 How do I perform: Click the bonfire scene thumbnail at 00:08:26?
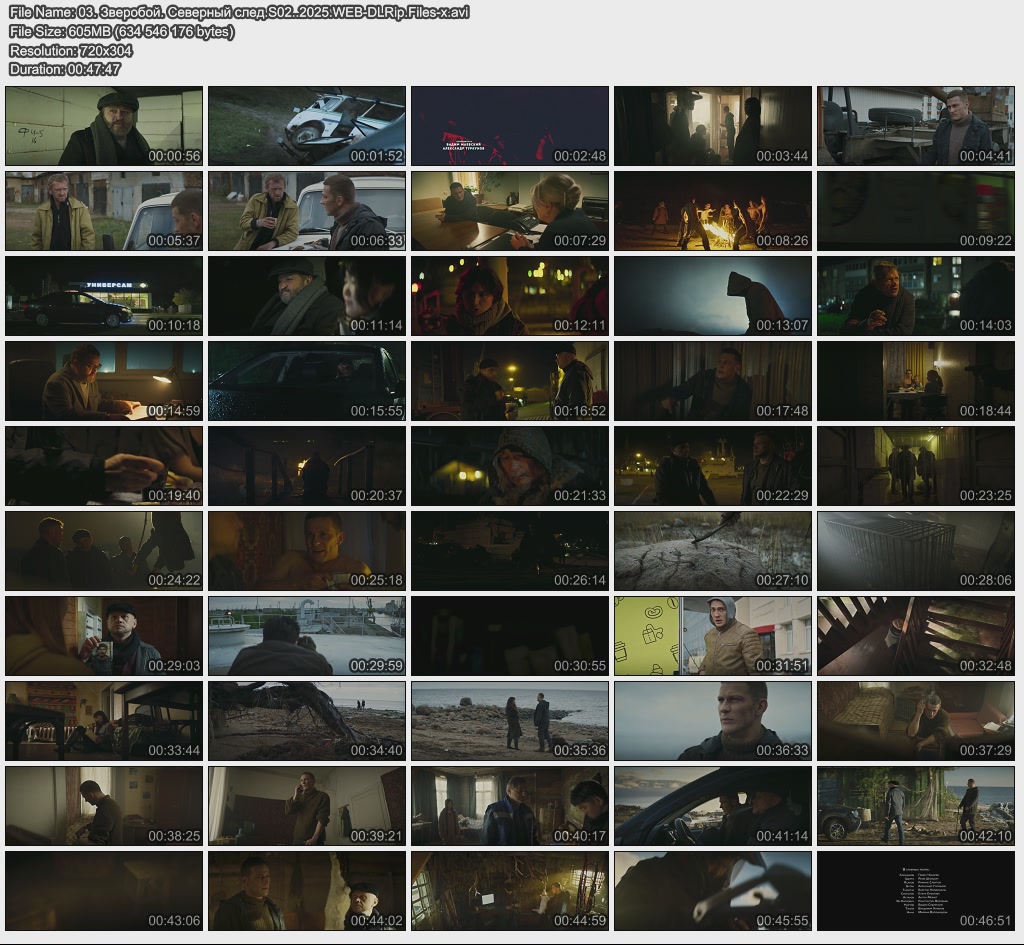pos(713,211)
